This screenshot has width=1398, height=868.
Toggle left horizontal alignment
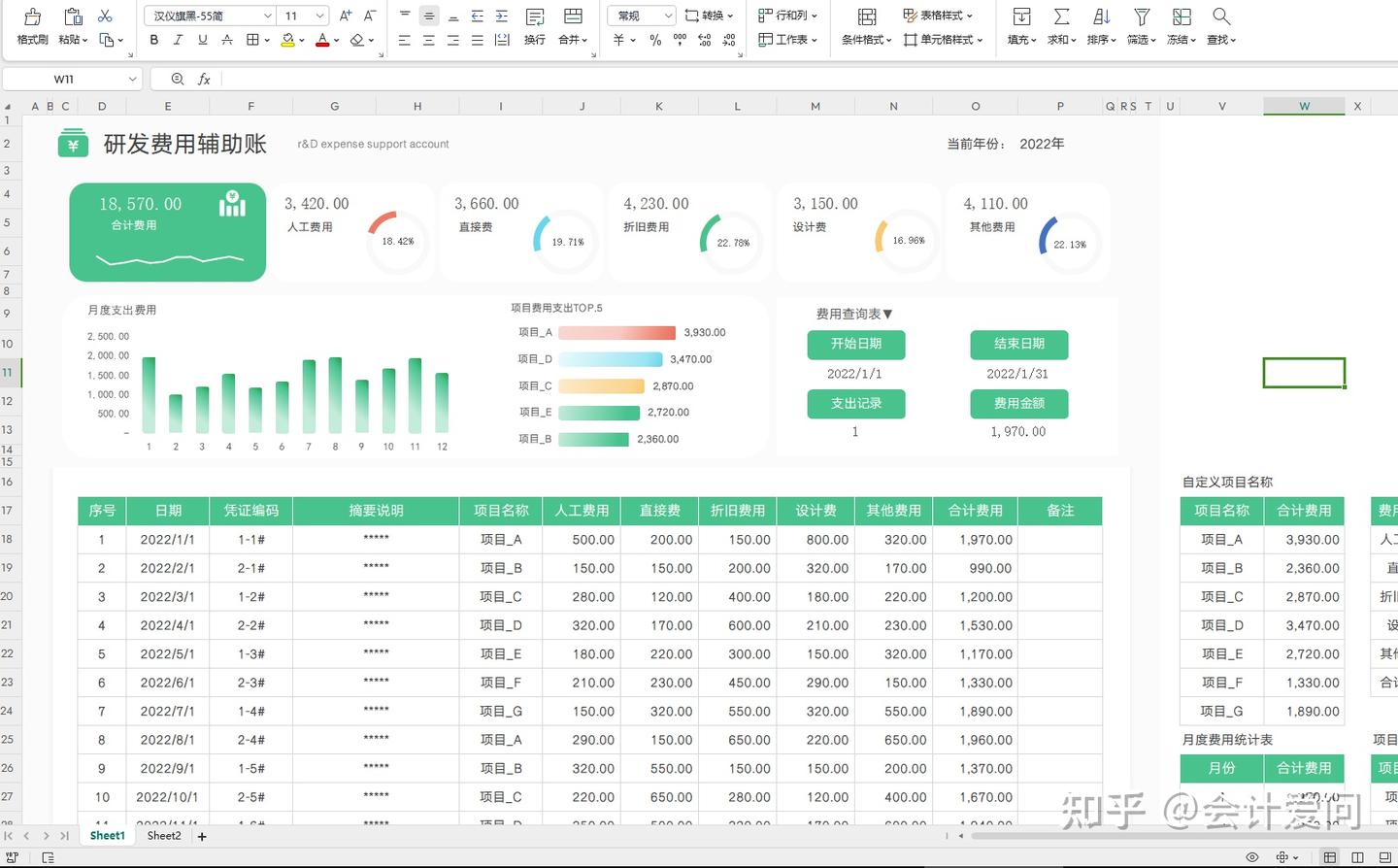click(x=405, y=40)
